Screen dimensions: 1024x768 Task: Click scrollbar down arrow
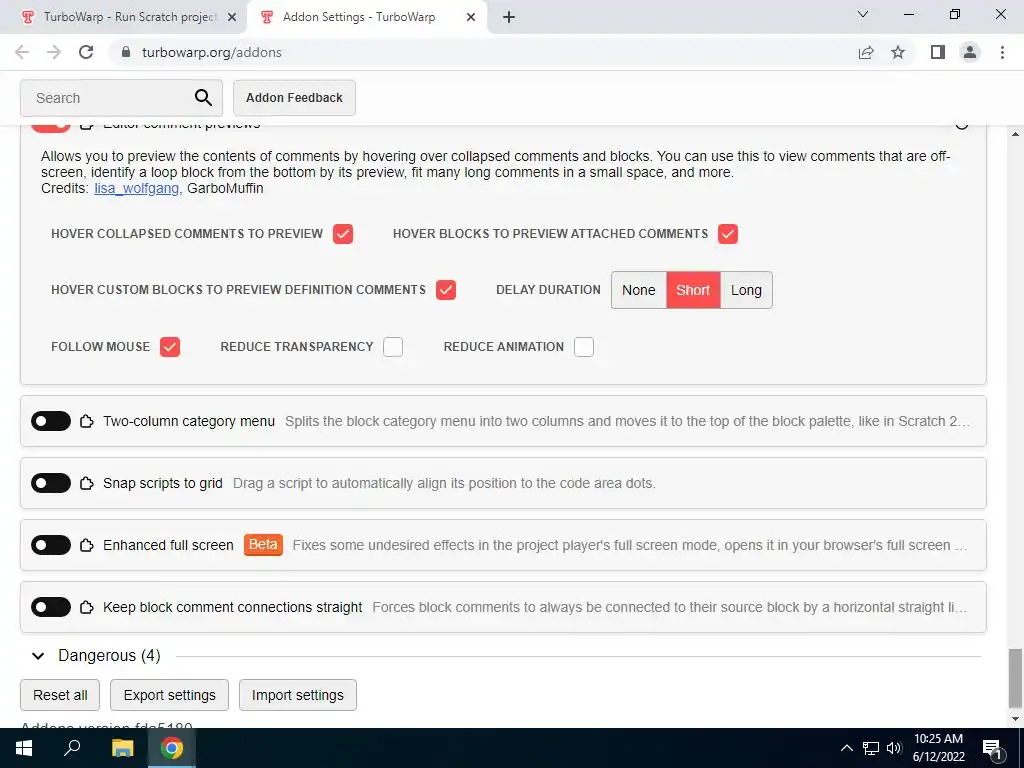(x=1015, y=720)
